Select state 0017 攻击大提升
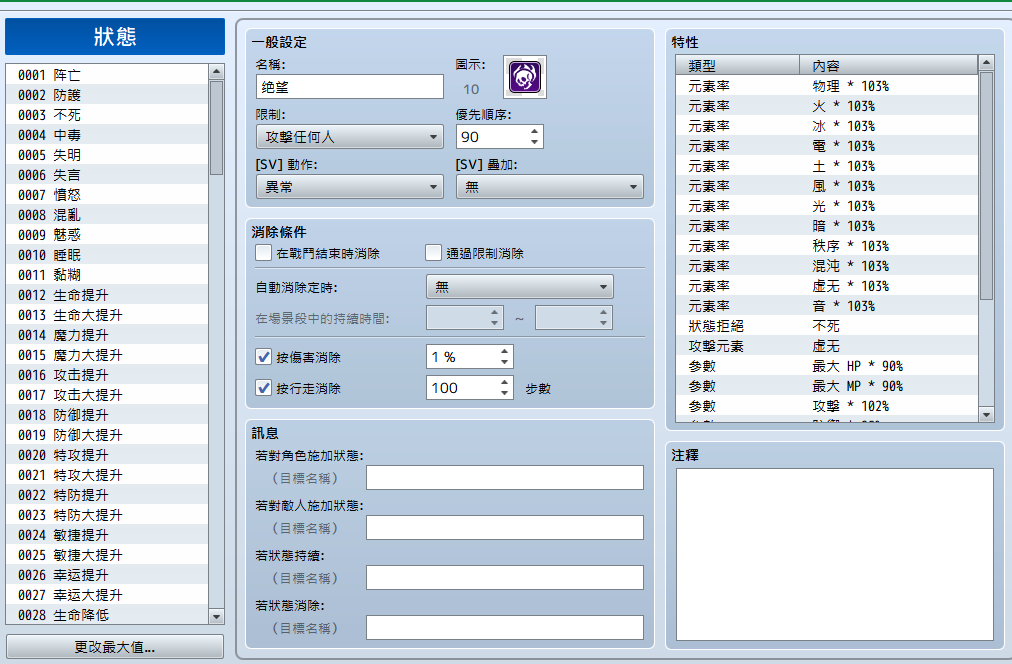Image resolution: width=1012 pixels, height=664 pixels. click(x=107, y=395)
